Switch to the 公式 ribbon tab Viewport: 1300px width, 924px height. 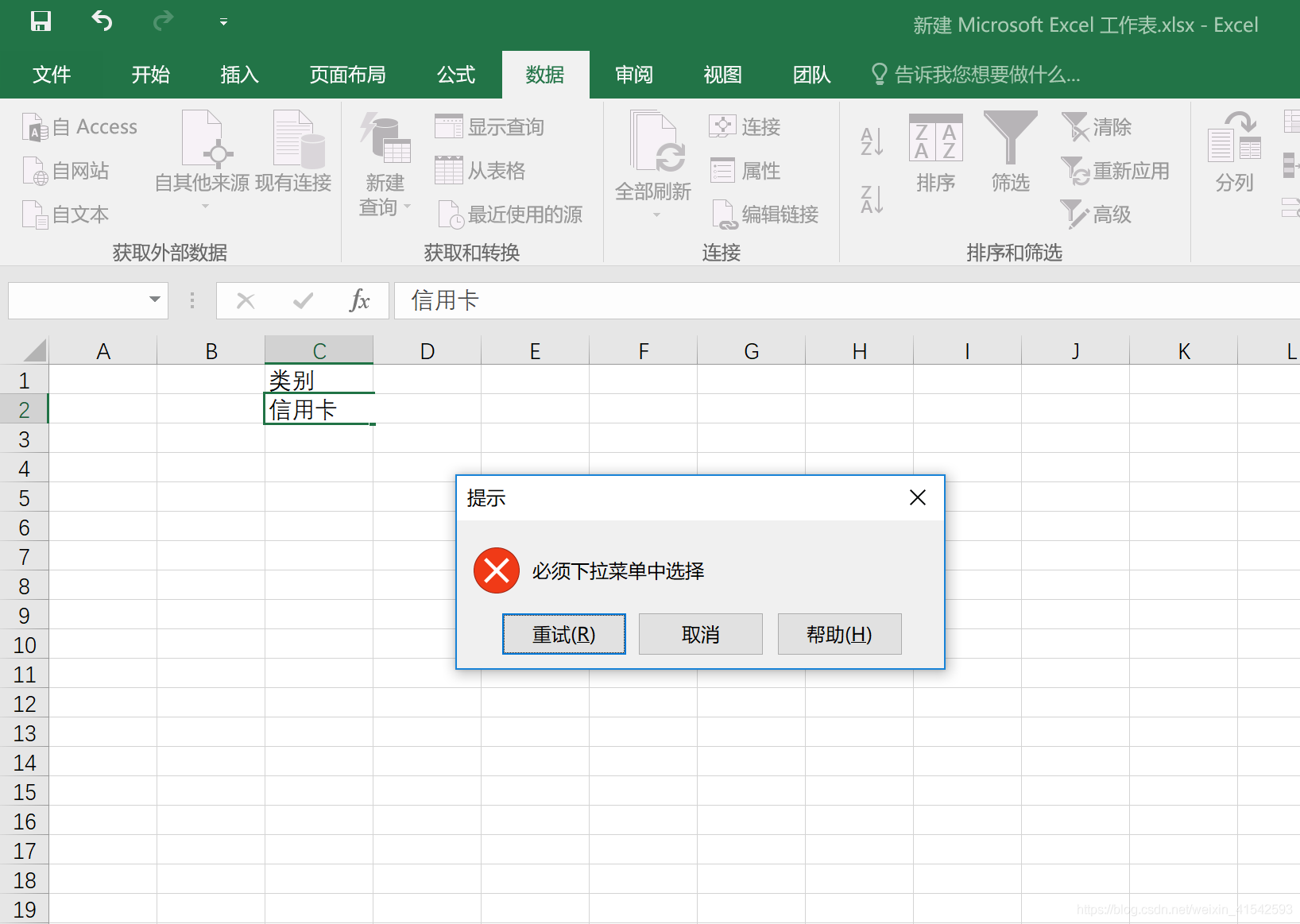(x=456, y=75)
